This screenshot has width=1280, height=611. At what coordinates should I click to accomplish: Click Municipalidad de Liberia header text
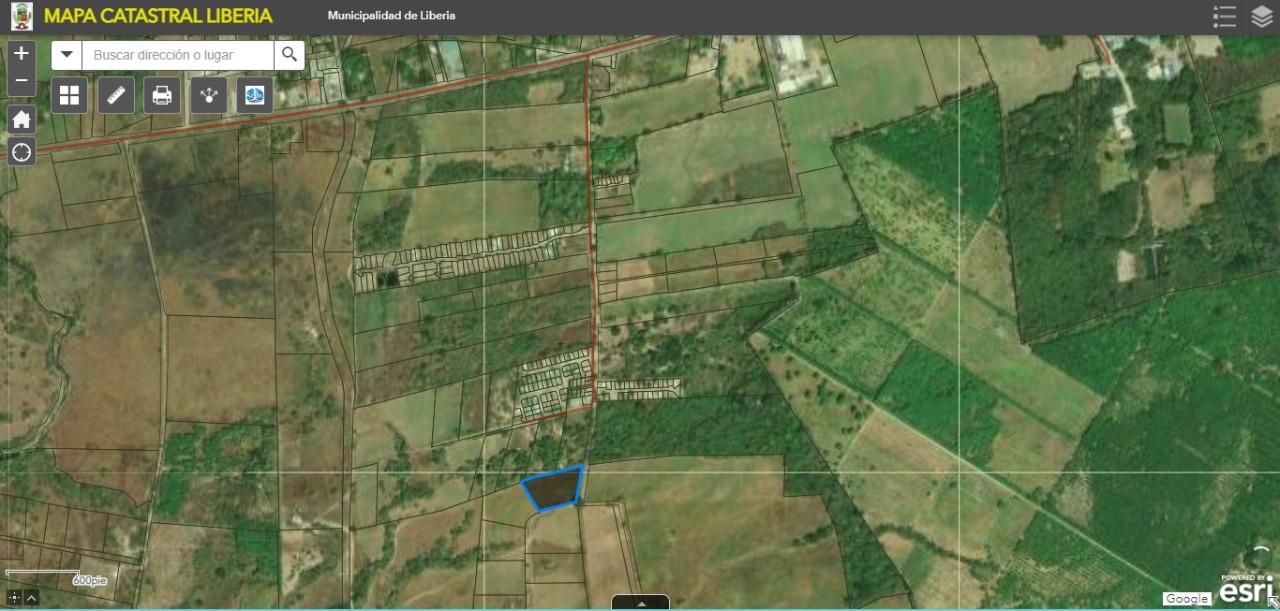[x=390, y=15]
